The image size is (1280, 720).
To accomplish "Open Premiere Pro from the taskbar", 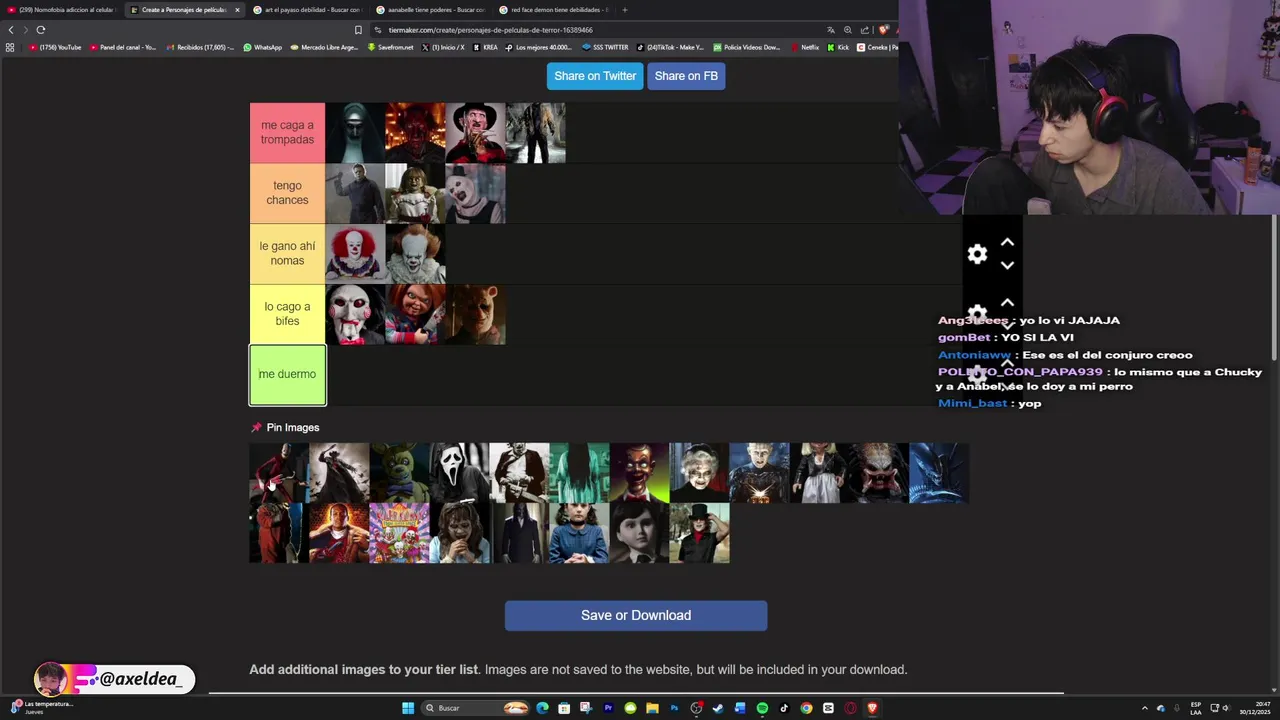I will coord(608,708).
